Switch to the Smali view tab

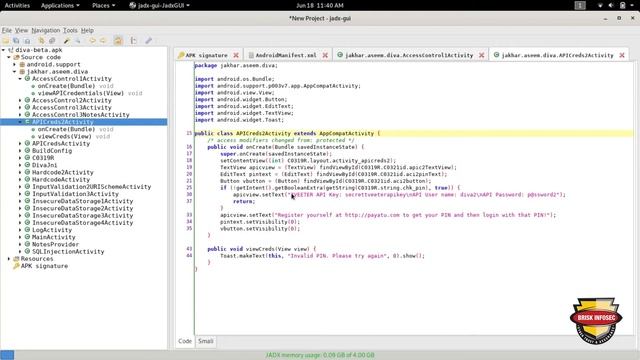point(205,341)
